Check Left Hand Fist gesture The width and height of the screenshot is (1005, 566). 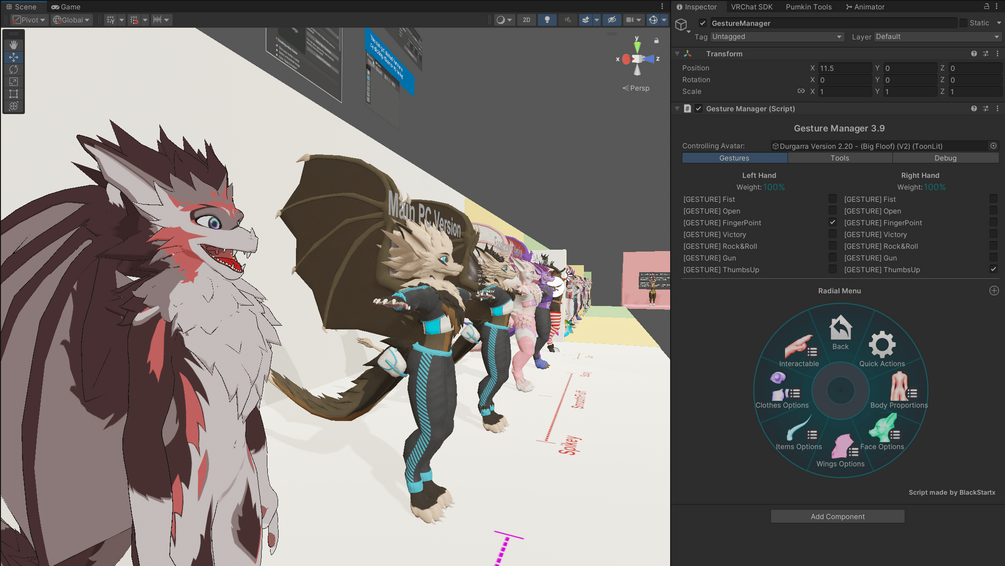(832, 199)
